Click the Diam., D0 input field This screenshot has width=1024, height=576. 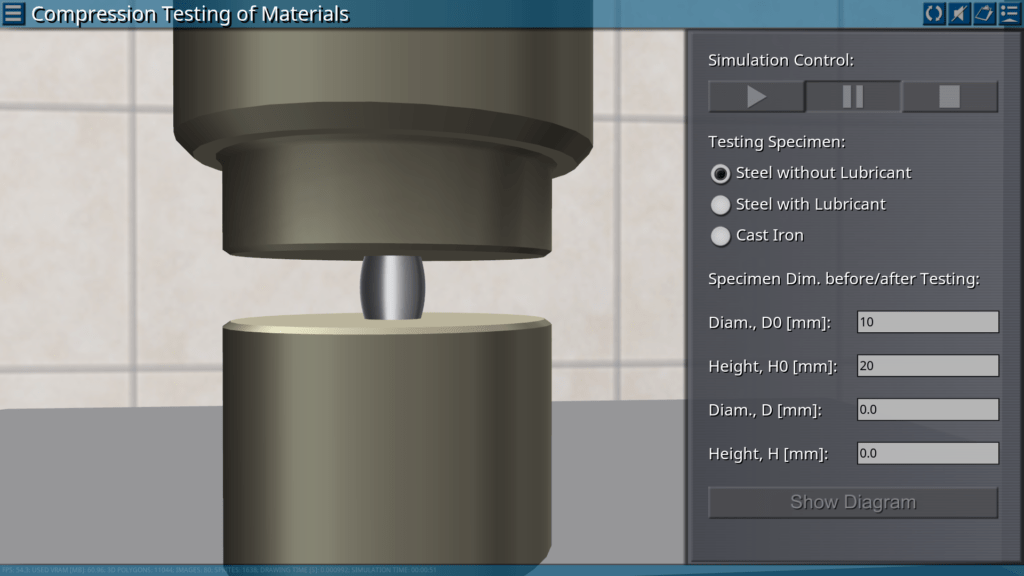click(x=927, y=322)
